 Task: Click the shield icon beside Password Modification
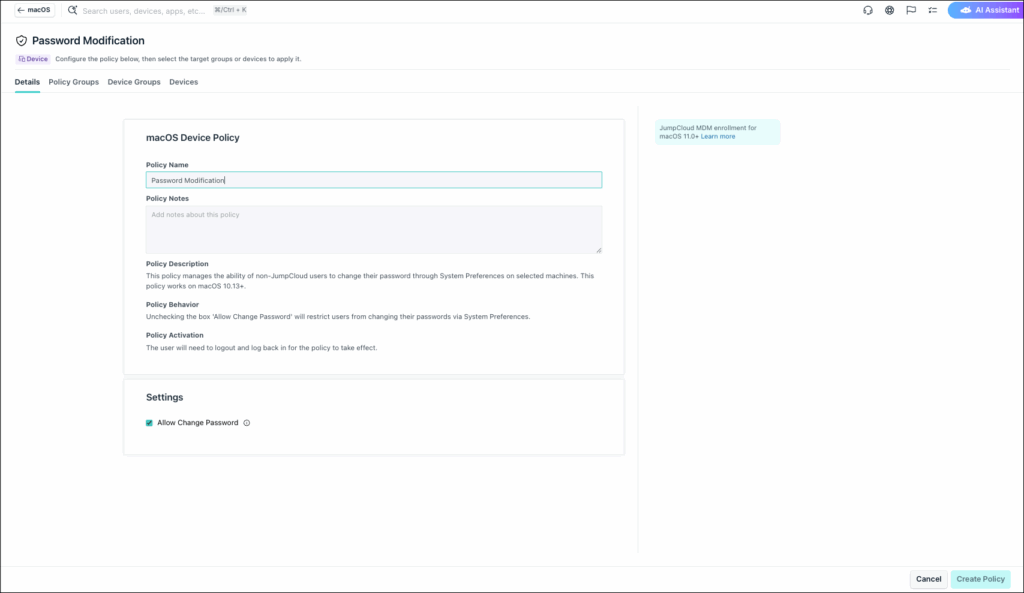tap(22, 40)
